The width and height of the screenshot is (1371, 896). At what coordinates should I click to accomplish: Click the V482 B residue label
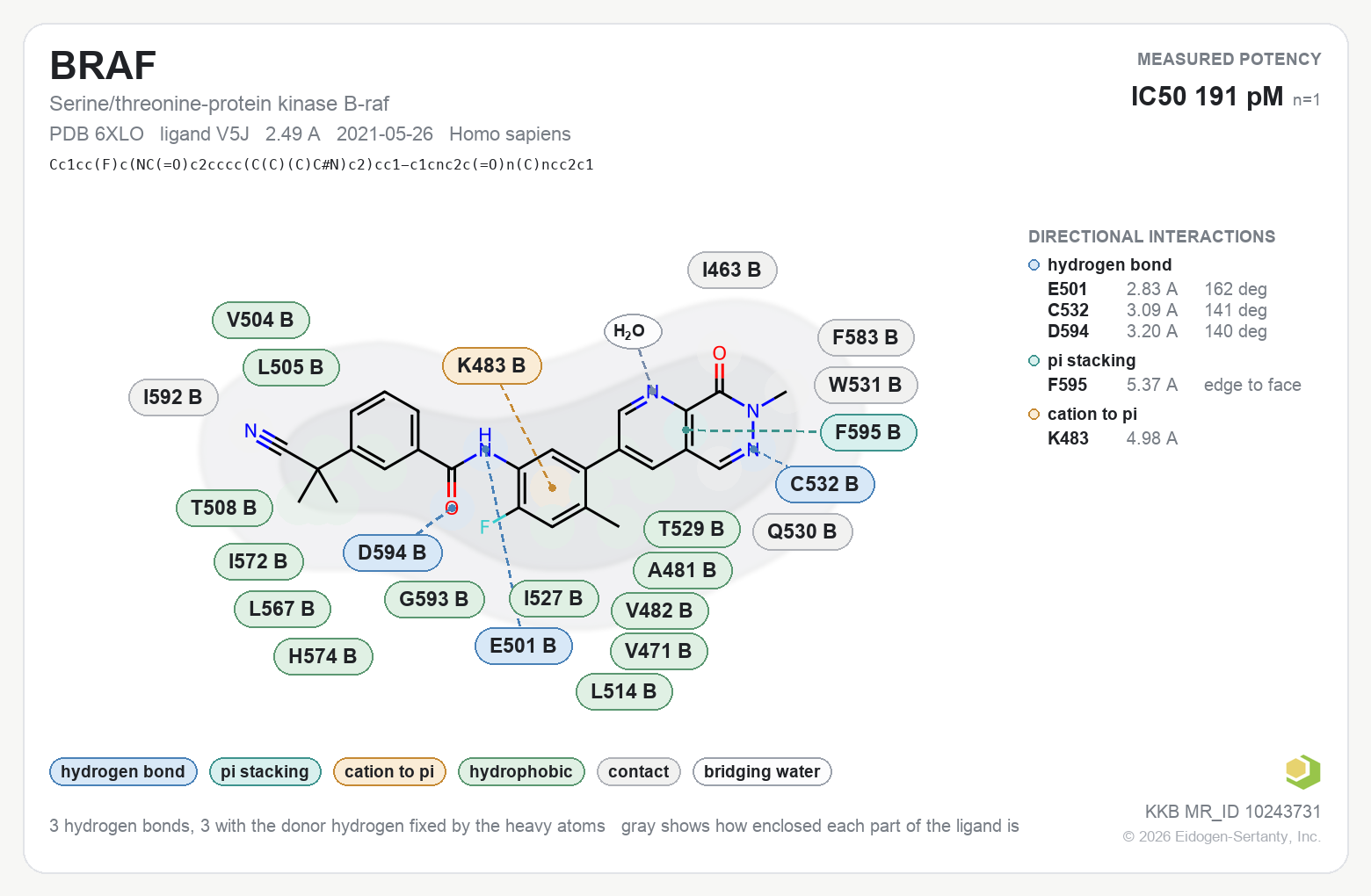tap(660, 611)
